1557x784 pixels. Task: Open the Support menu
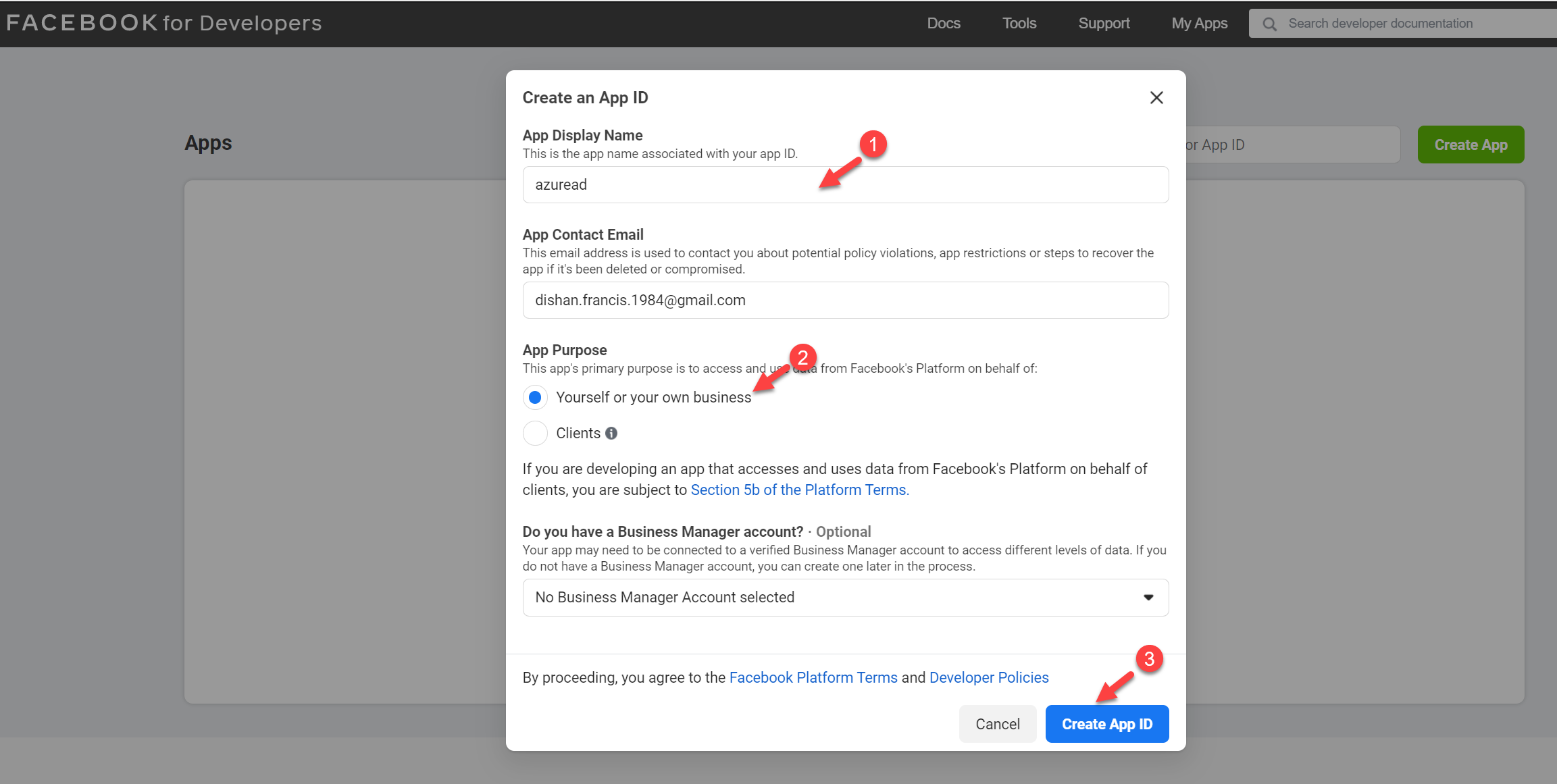[1104, 22]
